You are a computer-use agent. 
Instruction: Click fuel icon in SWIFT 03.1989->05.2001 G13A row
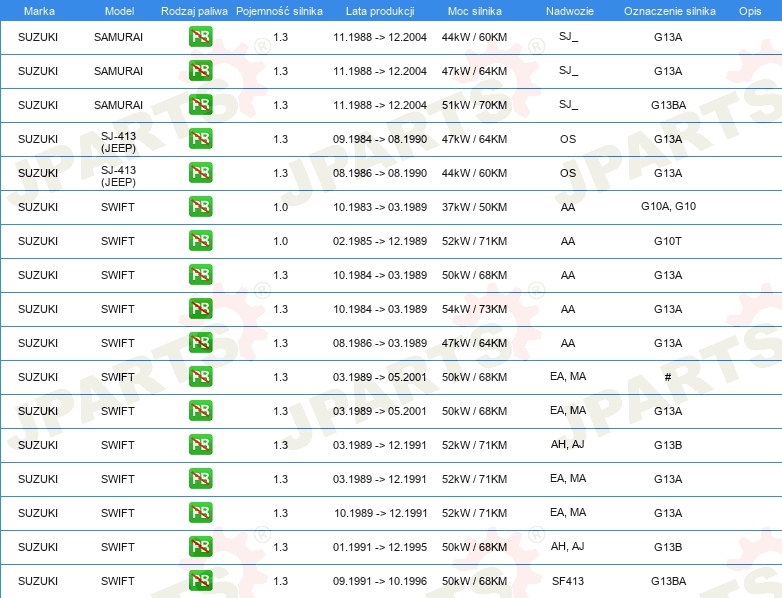[200, 410]
